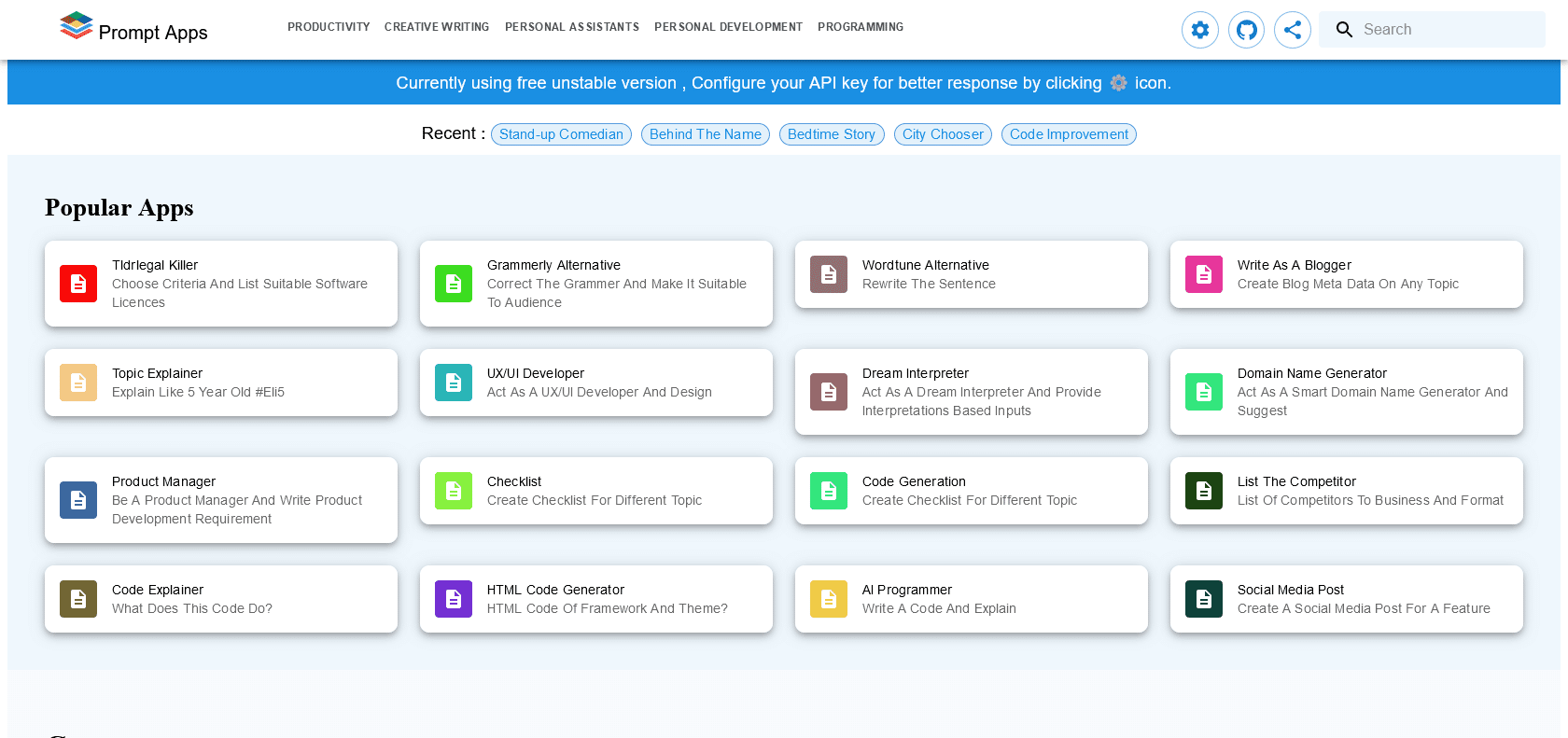Click 'Rewrite The Sentence' description
The height and width of the screenshot is (738, 1568).
click(x=929, y=284)
